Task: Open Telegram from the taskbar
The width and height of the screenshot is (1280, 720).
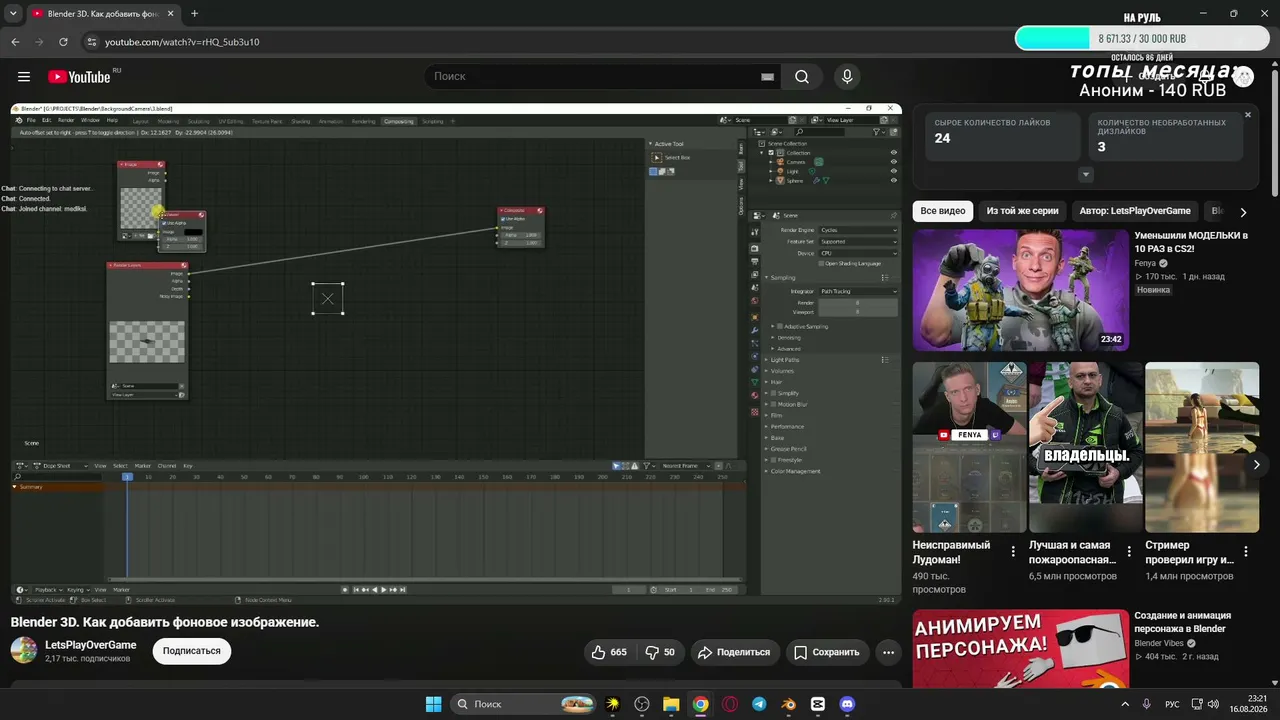Action: point(759,704)
